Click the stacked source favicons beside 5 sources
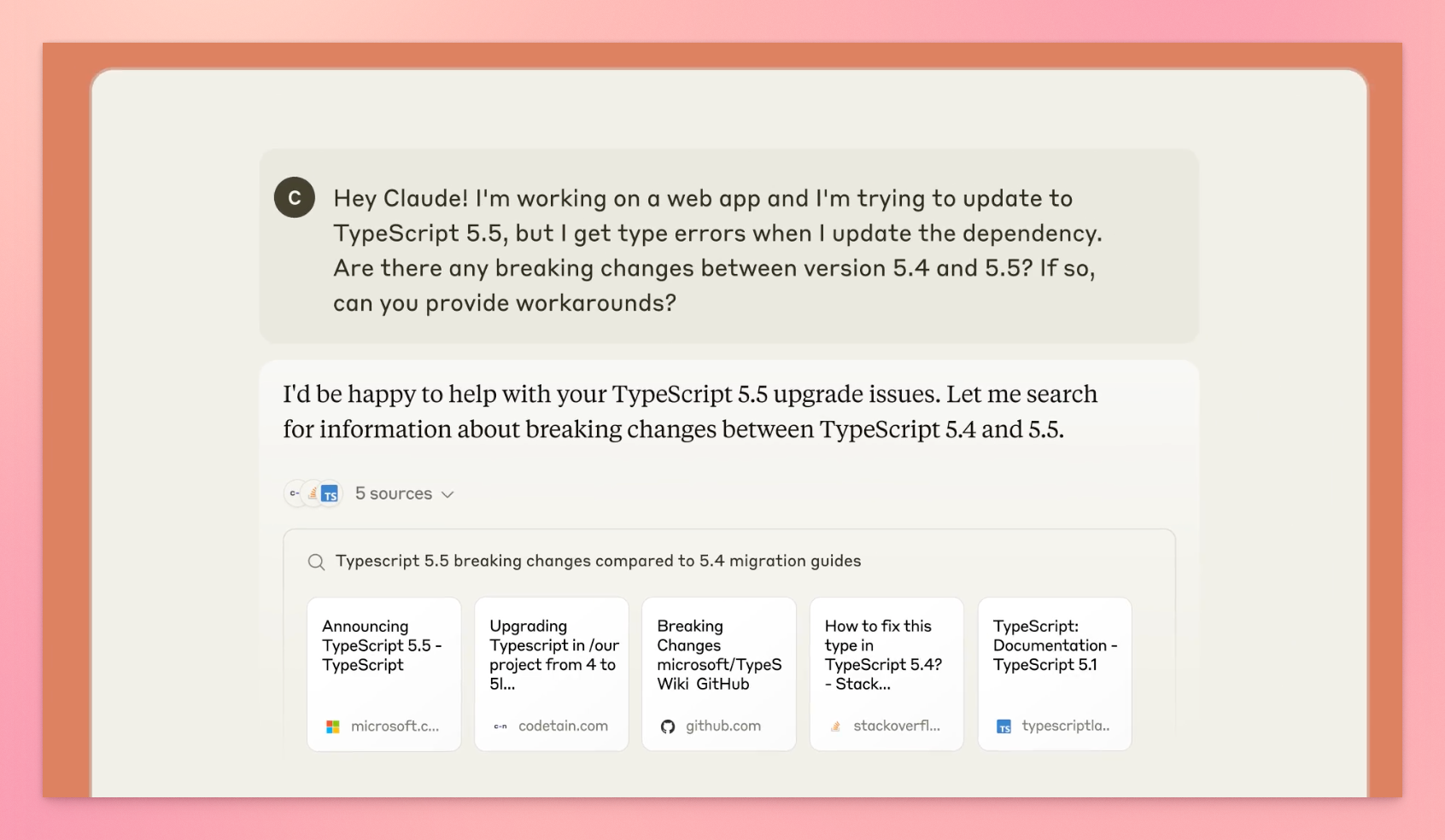Viewport: 1445px width, 840px height. (x=313, y=493)
